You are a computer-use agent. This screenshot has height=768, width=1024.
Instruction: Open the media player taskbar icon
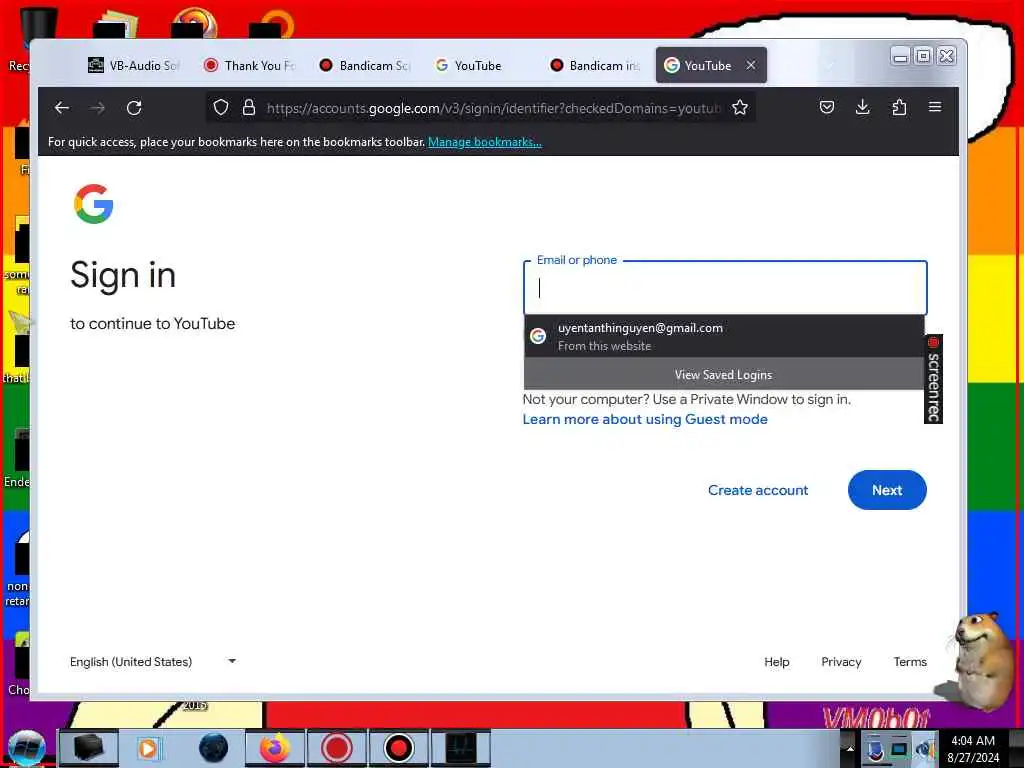click(x=148, y=748)
